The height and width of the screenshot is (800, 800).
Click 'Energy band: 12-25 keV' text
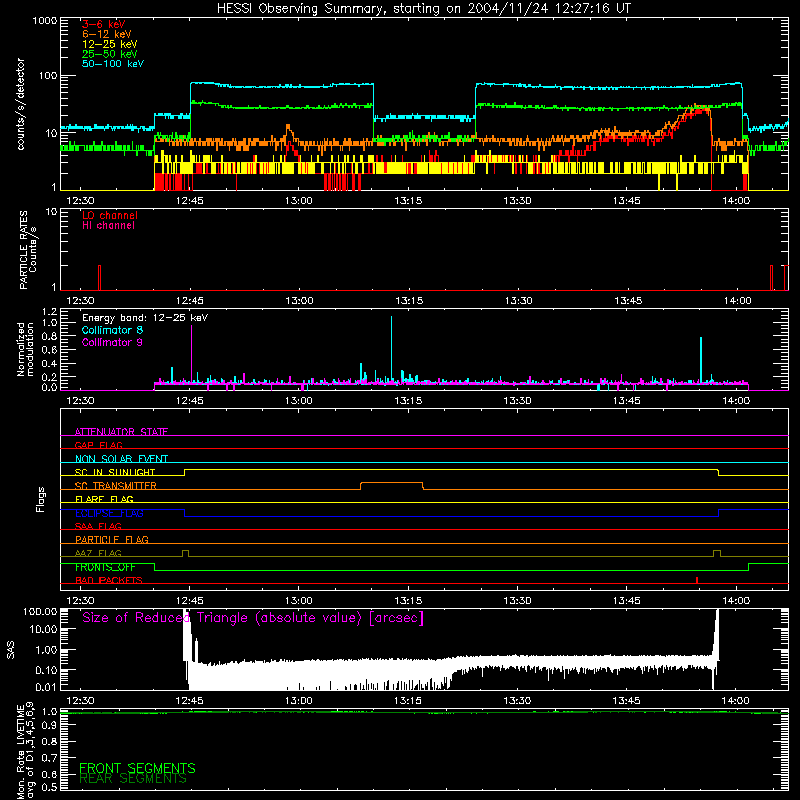pos(145,318)
